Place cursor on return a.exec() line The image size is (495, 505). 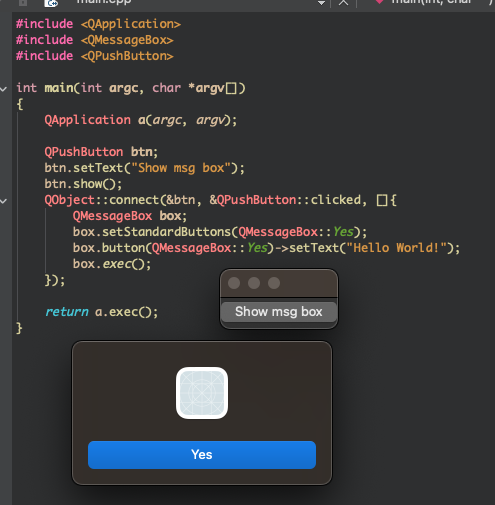point(101,312)
